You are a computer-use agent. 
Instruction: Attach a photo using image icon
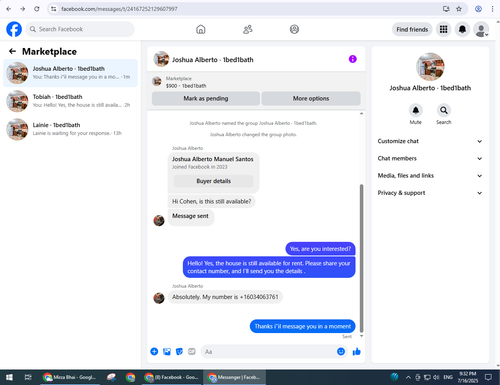pyautogui.click(x=167, y=351)
